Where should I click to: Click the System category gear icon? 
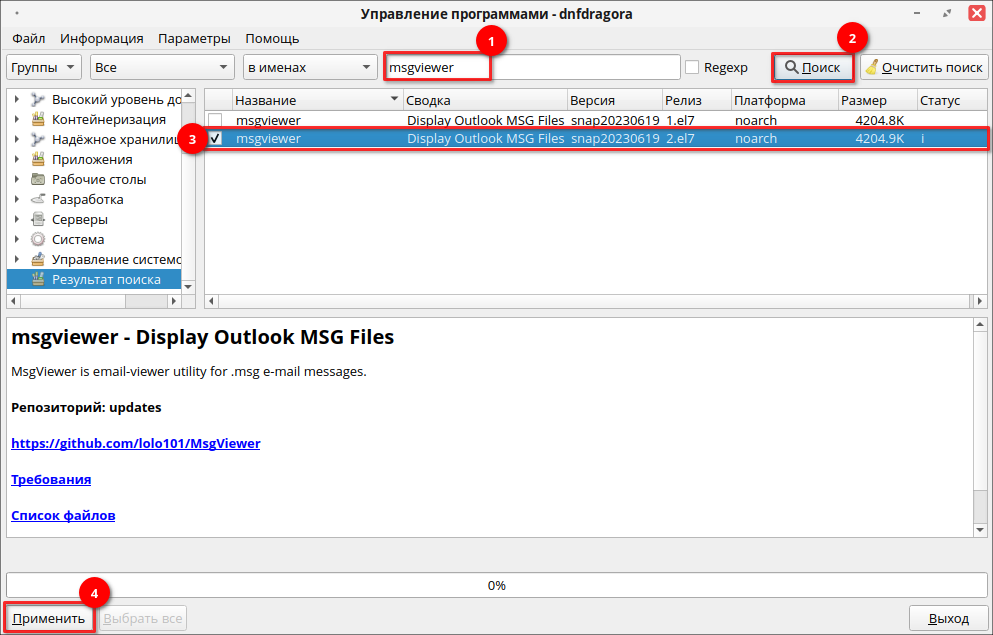pyautogui.click(x=38, y=239)
